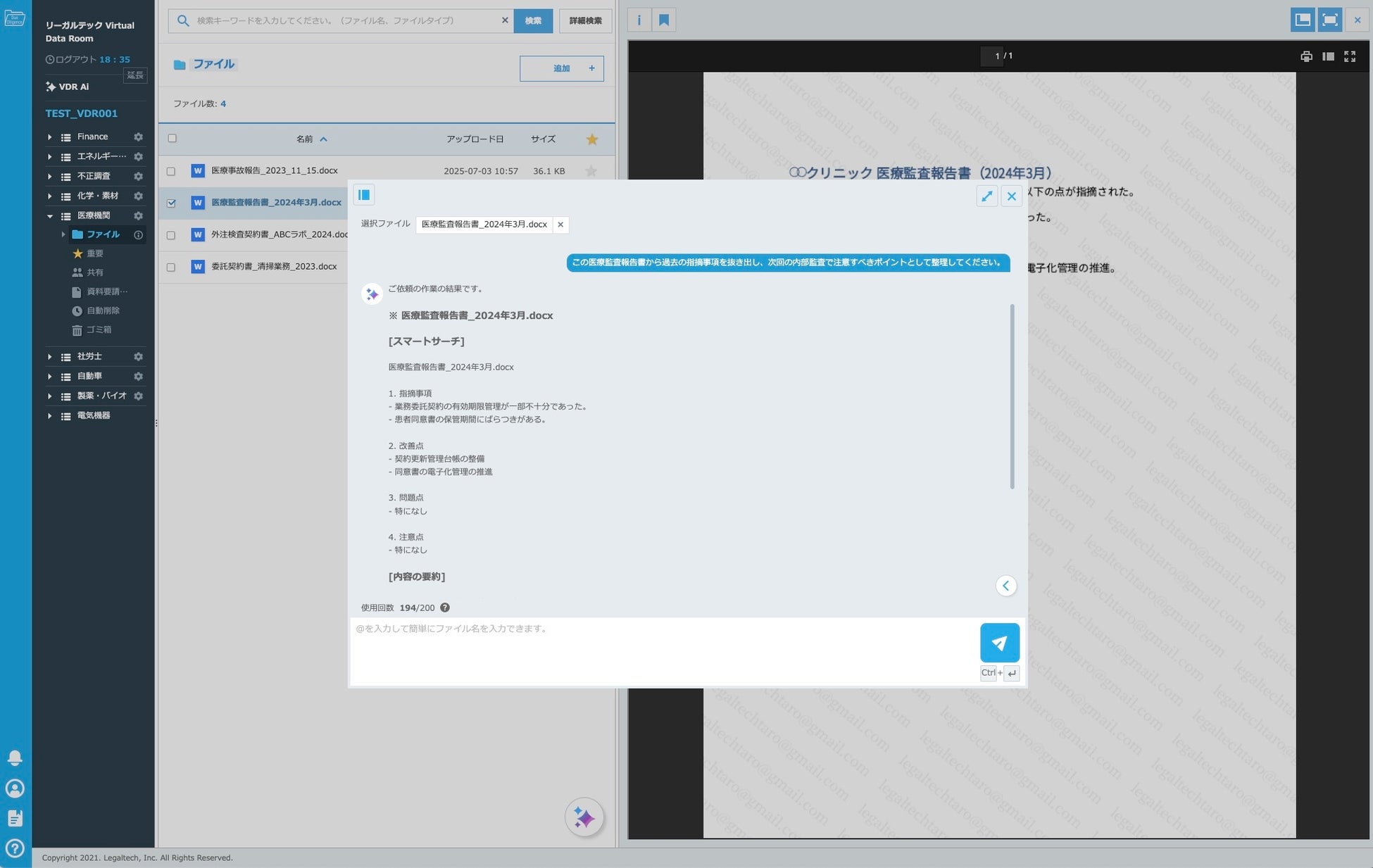Open the notifications bell icon
Viewport: 1373px width, 868px height.
click(15, 757)
